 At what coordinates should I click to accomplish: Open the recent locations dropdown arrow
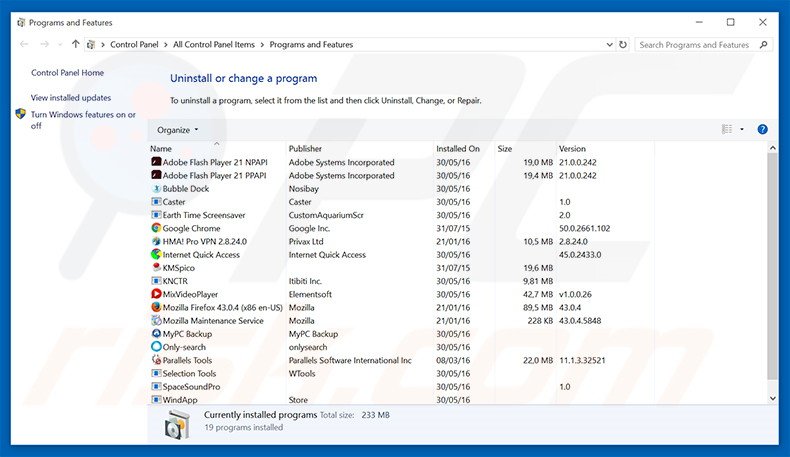pos(60,45)
